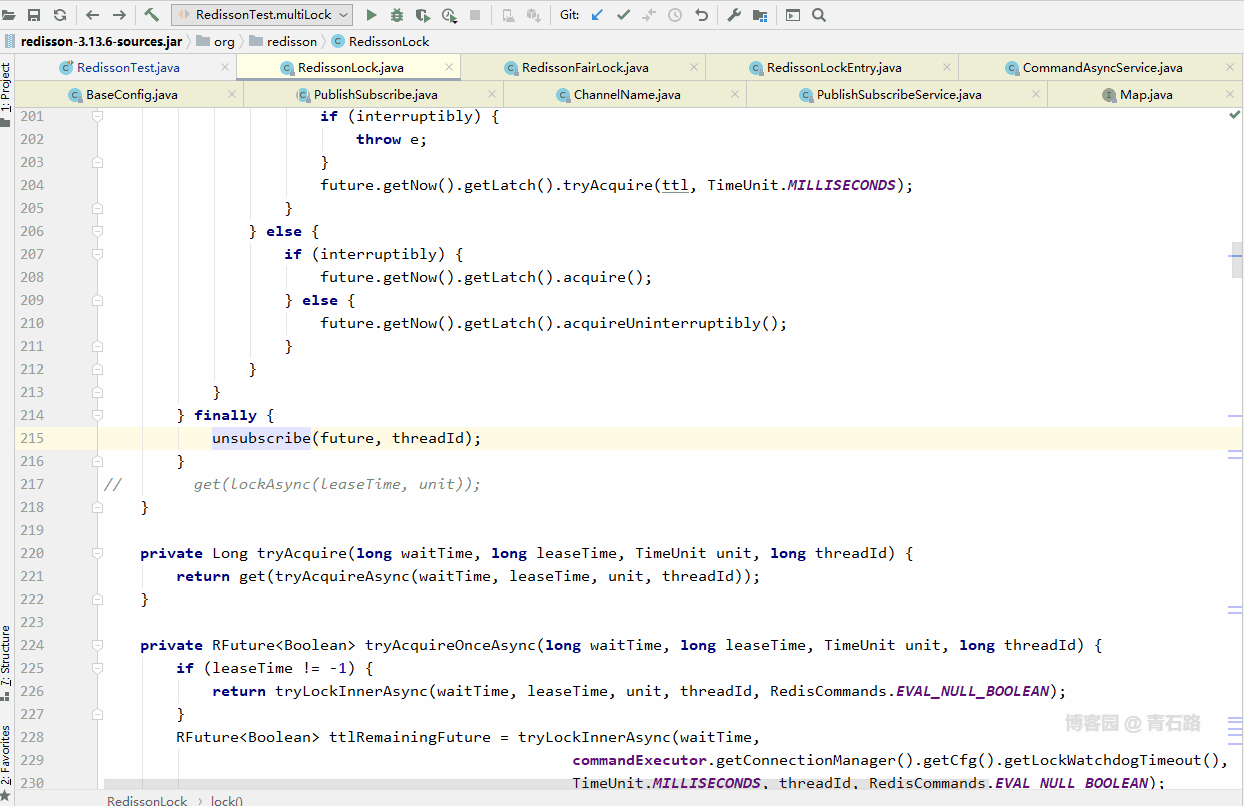Click EVAL_NULL_BOOLEAN constant on line 226
The height and width of the screenshot is (806, 1244).
pyautogui.click(x=974, y=691)
